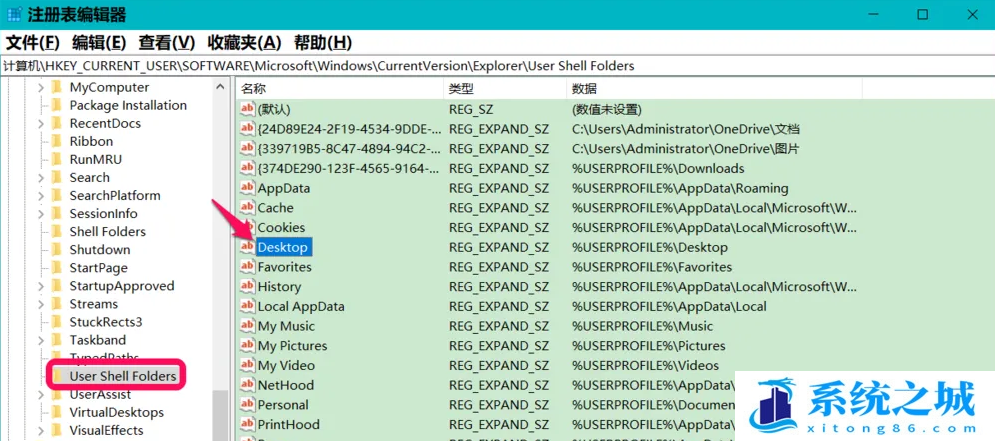Select the StuckRects3 key folder icon
The image size is (995, 441).
57,322
